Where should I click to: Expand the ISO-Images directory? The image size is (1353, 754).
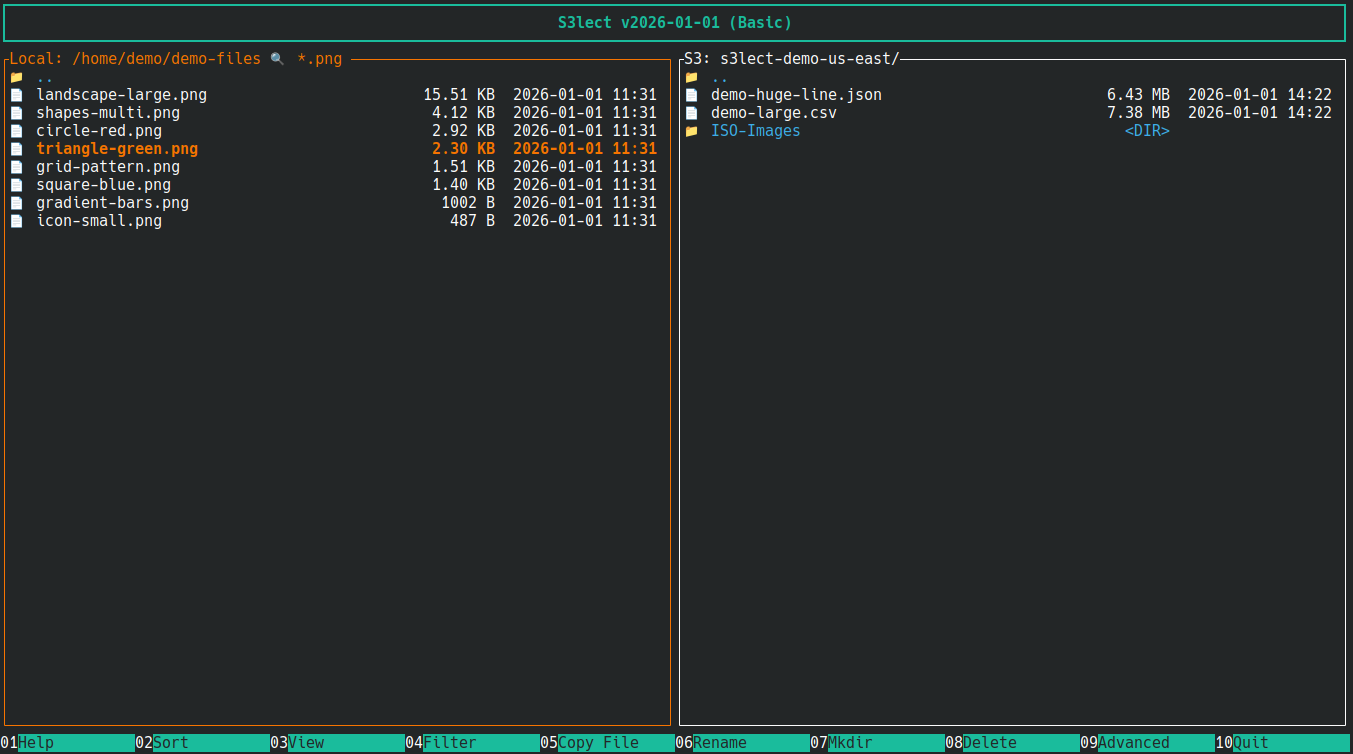[x=755, y=130]
